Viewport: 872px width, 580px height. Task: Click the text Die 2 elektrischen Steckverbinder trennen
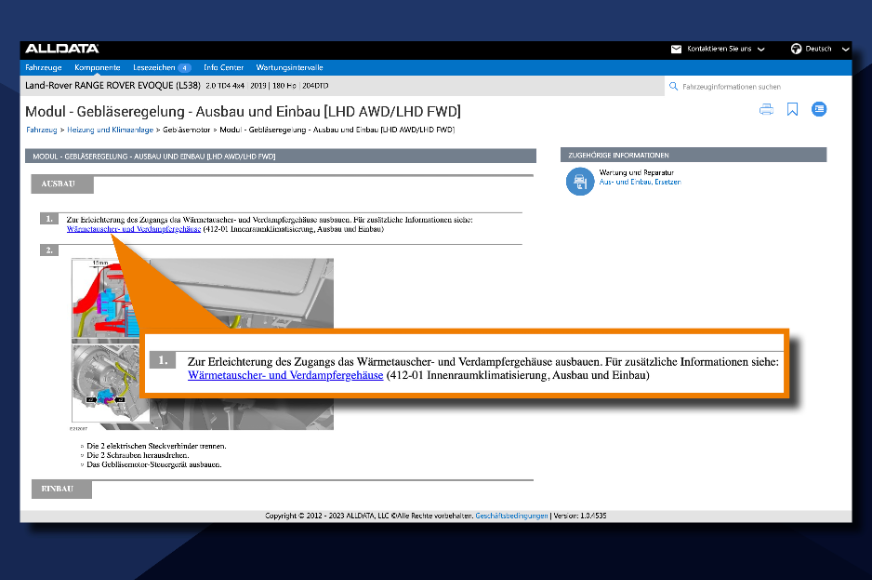(x=156, y=446)
